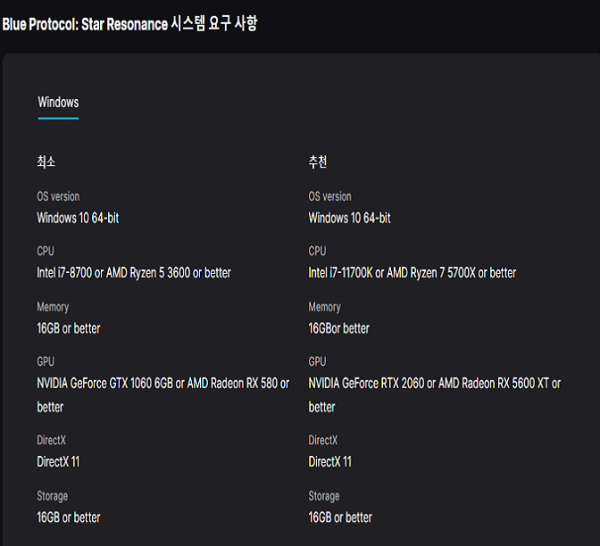This screenshot has height=546, width=600.
Task: Click the 16GBor better recommended memory text
Action: [339, 328]
